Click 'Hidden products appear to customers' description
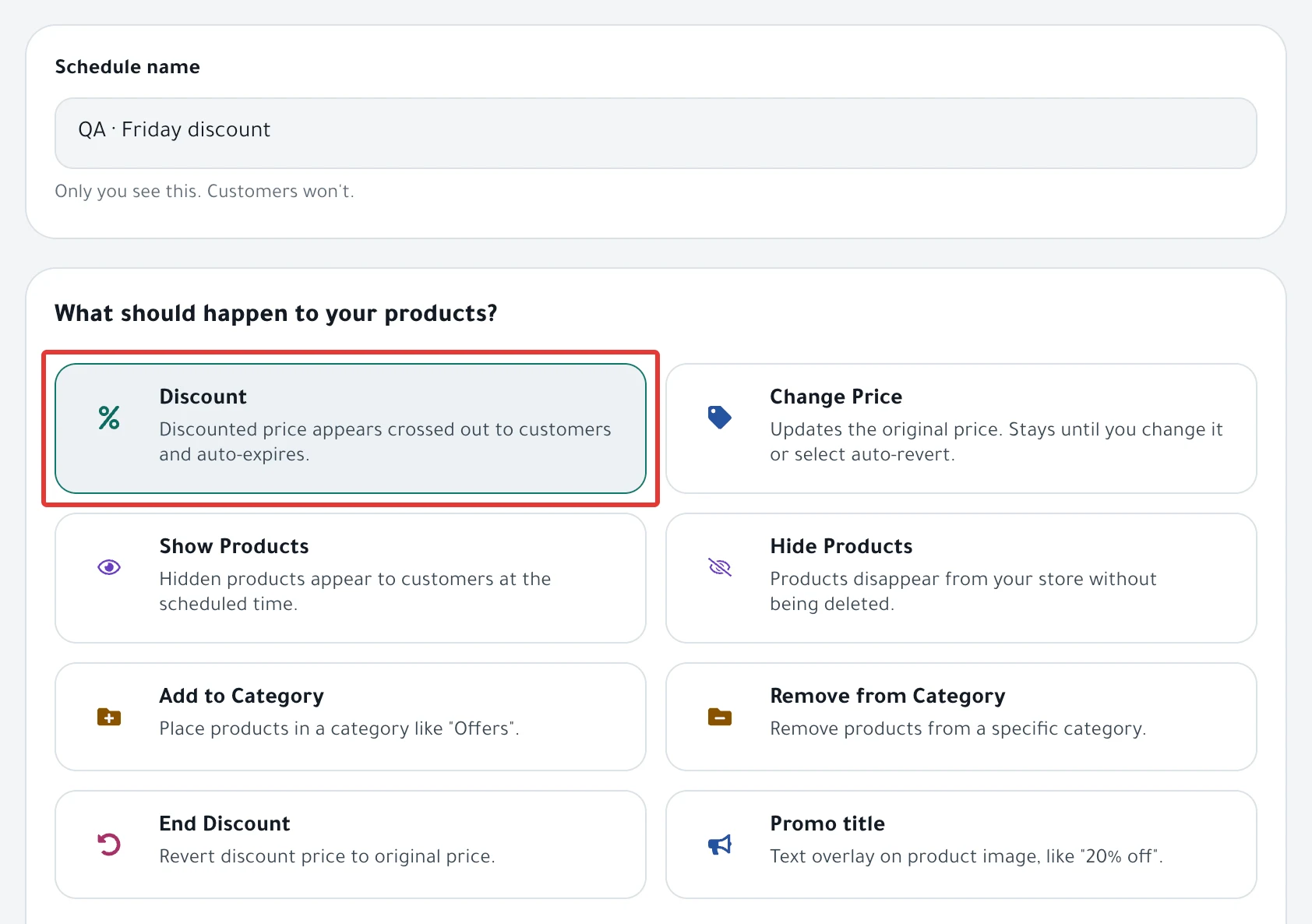The width and height of the screenshot is (1312, 924). (355, 591)
